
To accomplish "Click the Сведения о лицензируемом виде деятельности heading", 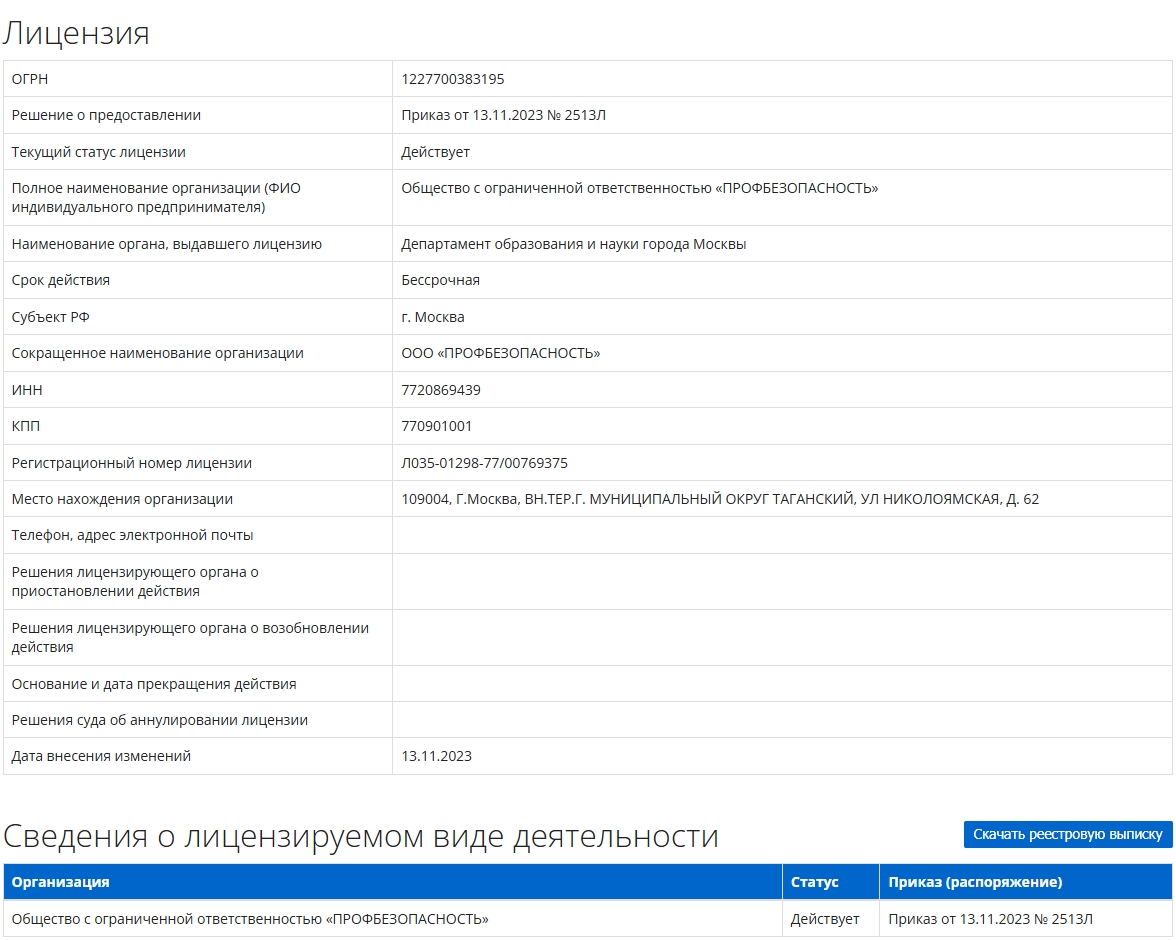I will pos(361,836).
